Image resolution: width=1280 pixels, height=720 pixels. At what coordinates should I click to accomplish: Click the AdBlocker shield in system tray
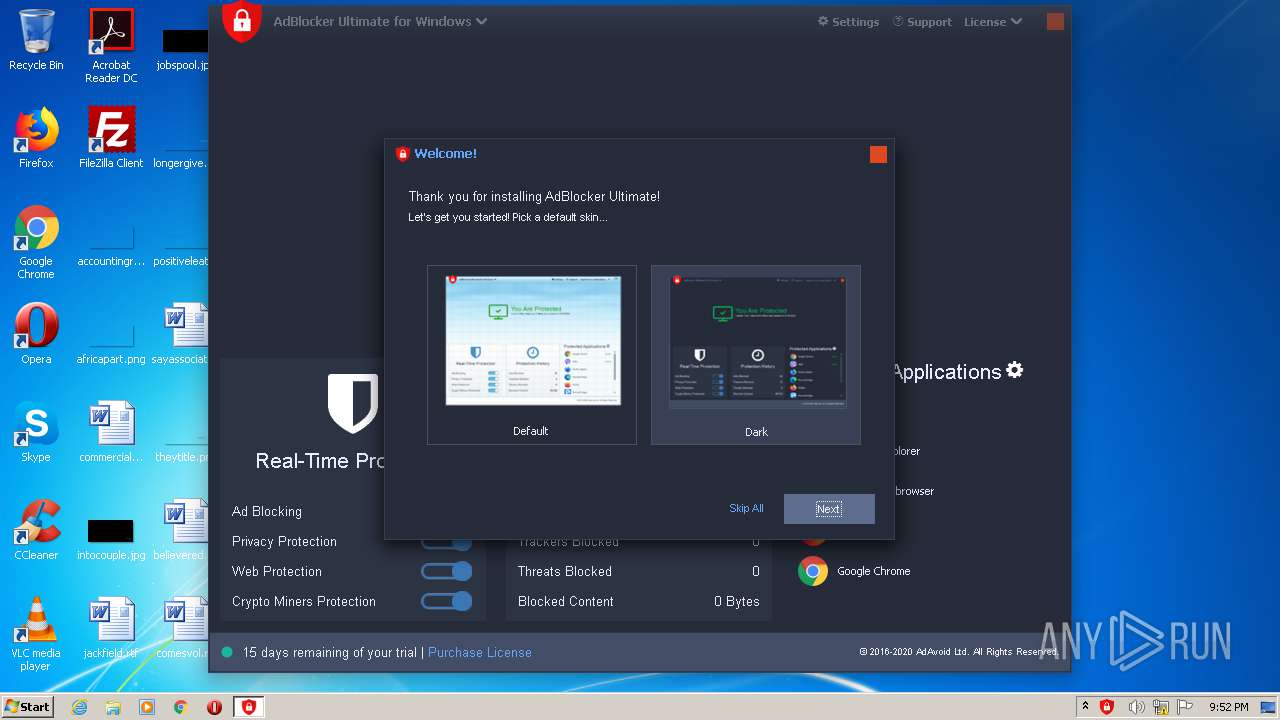point(1107,707)
